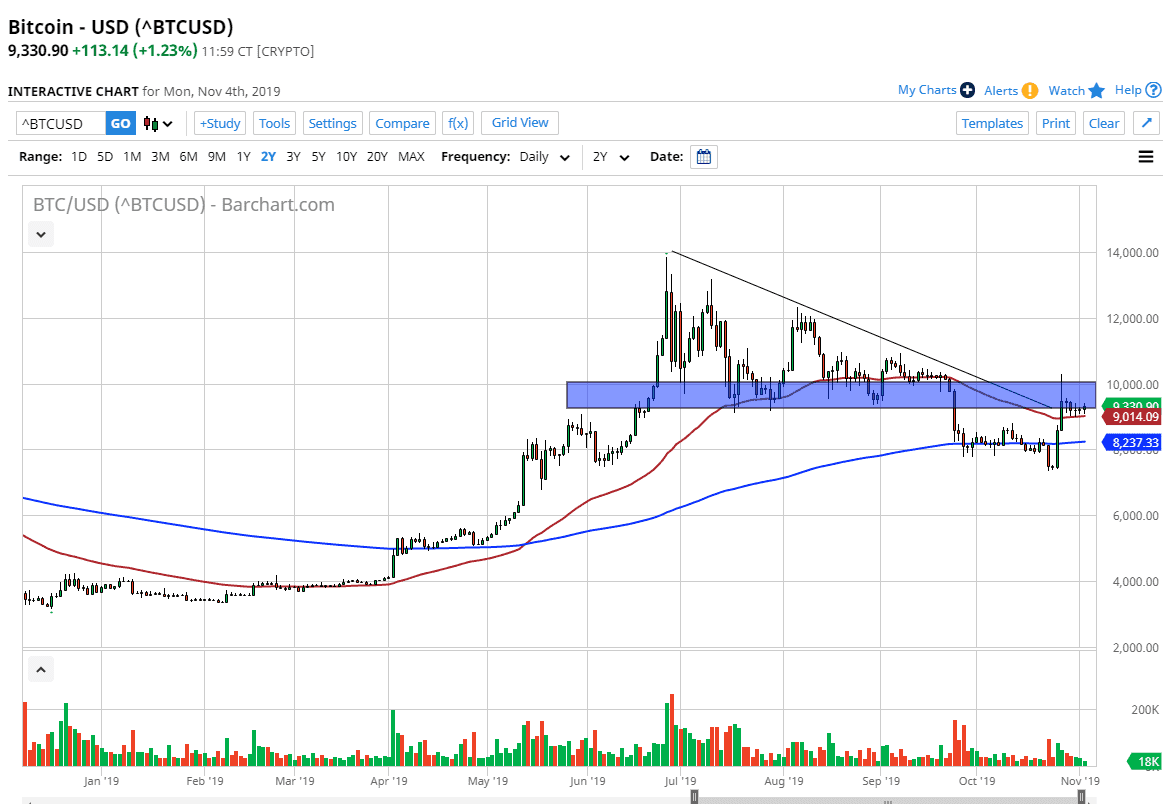Expand chart with the arrow icon
Screen dimensions: 1167x804
[1146, 122]
